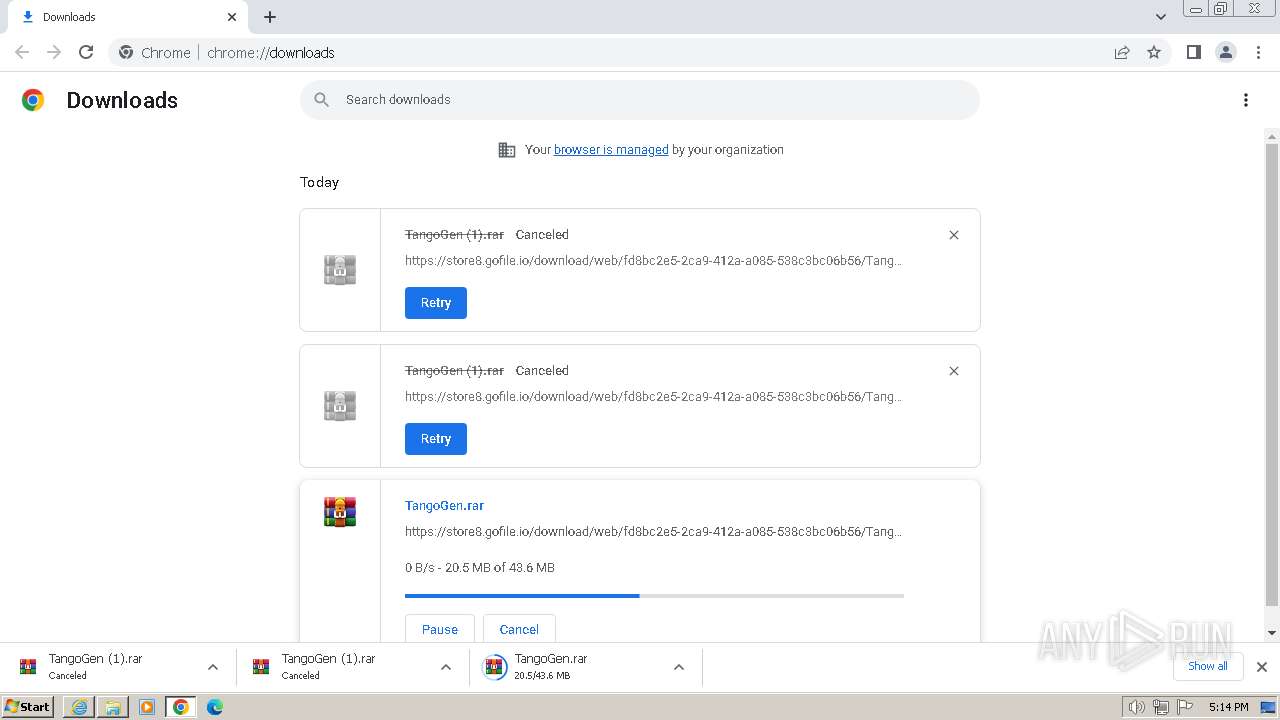The image size is (1280, 720).
Task: Click the browser back arrow
Action: [x=22, y=52]
